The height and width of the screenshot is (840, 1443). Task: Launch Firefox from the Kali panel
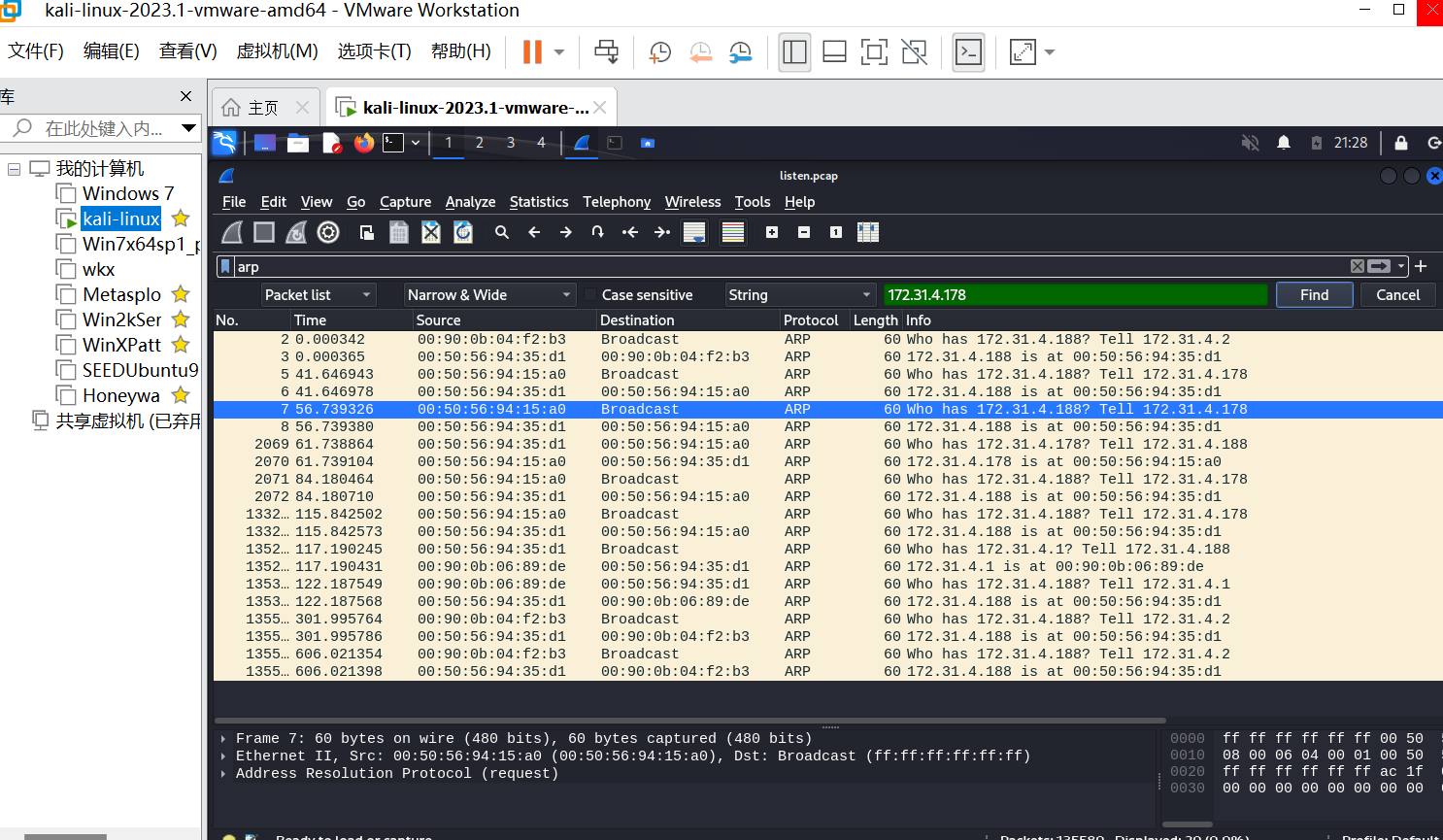point(364,143)
